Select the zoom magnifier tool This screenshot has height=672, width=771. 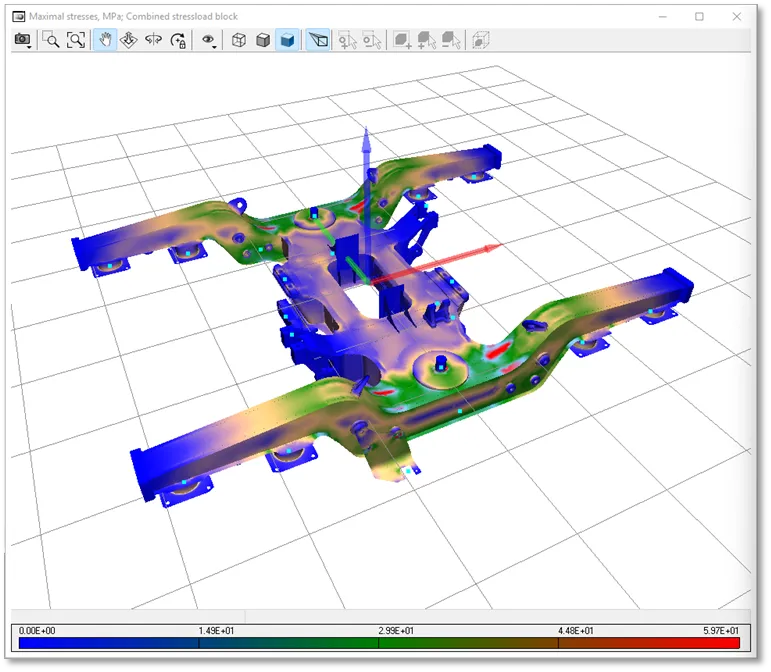click(x=51, y=40)
